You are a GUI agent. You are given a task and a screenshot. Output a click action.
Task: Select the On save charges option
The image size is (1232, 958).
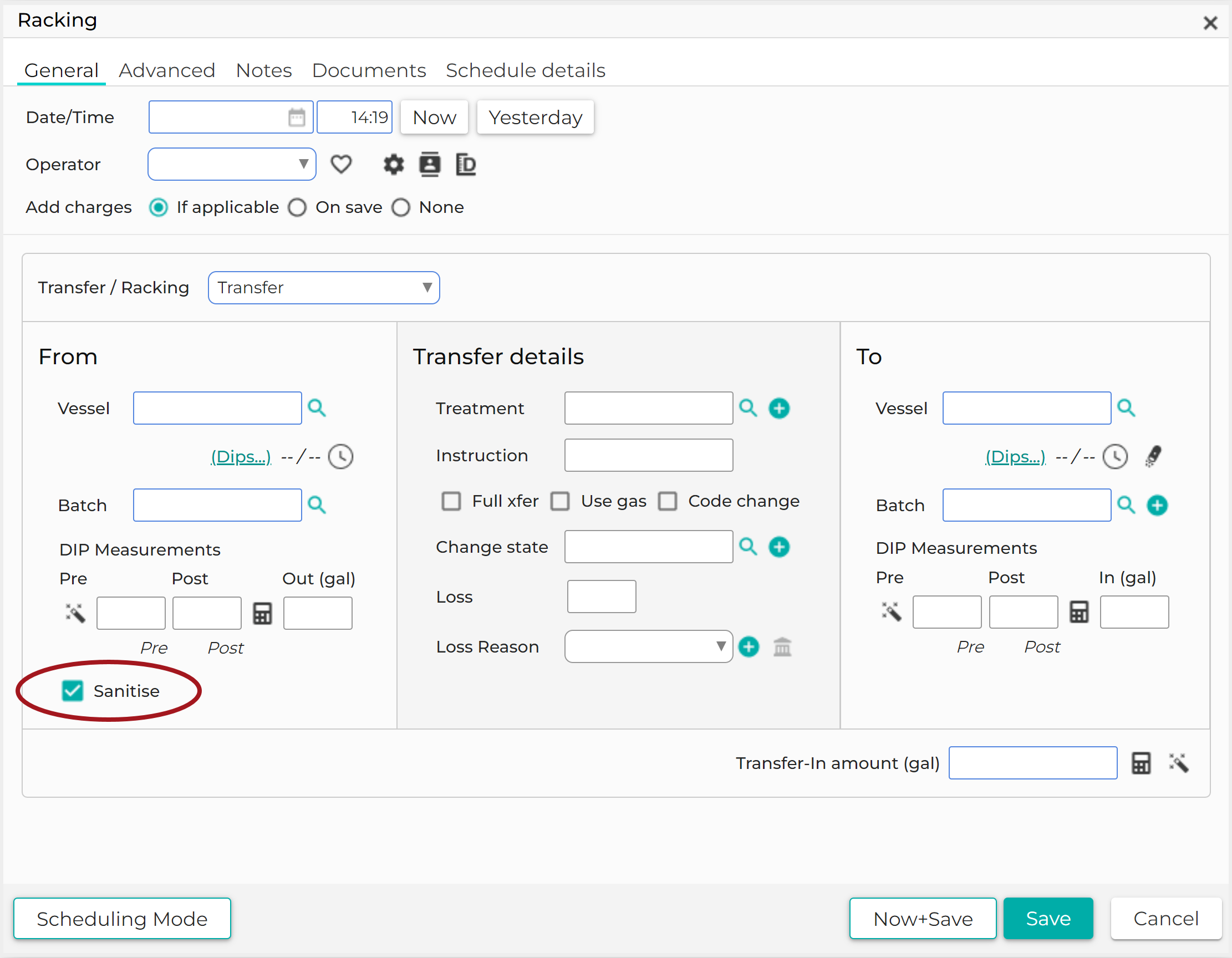pyautogui.click(x=297, y=208)
